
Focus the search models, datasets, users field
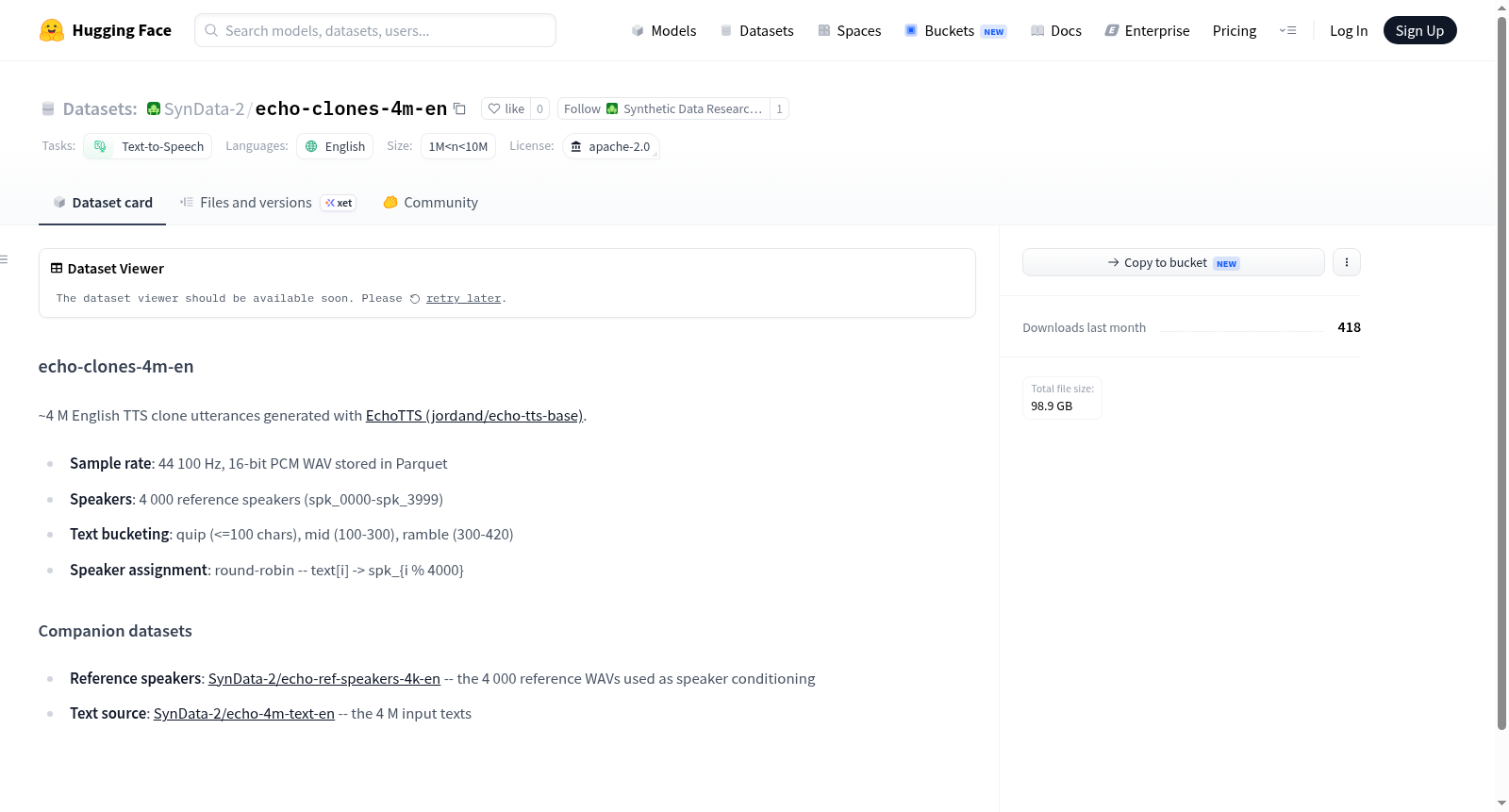375,30
